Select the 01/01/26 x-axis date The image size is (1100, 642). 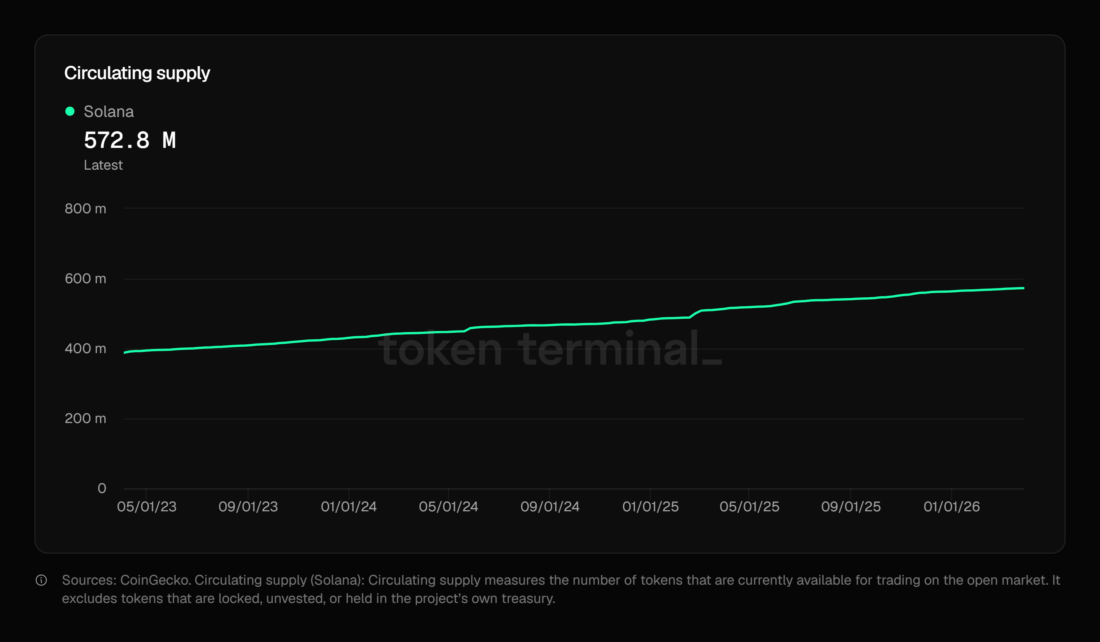click(x=952, y=507)
